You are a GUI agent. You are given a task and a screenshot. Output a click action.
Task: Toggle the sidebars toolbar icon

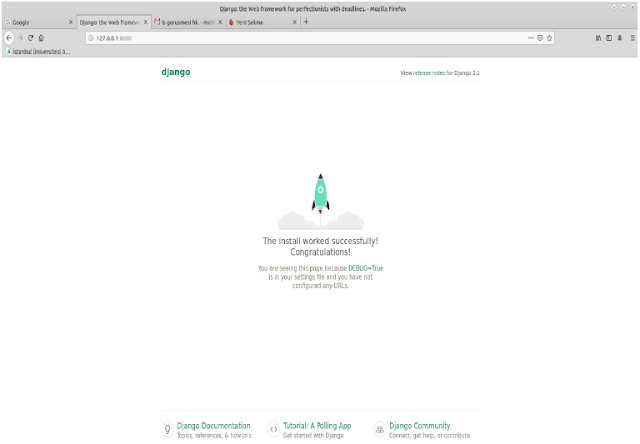click(609, 38)
